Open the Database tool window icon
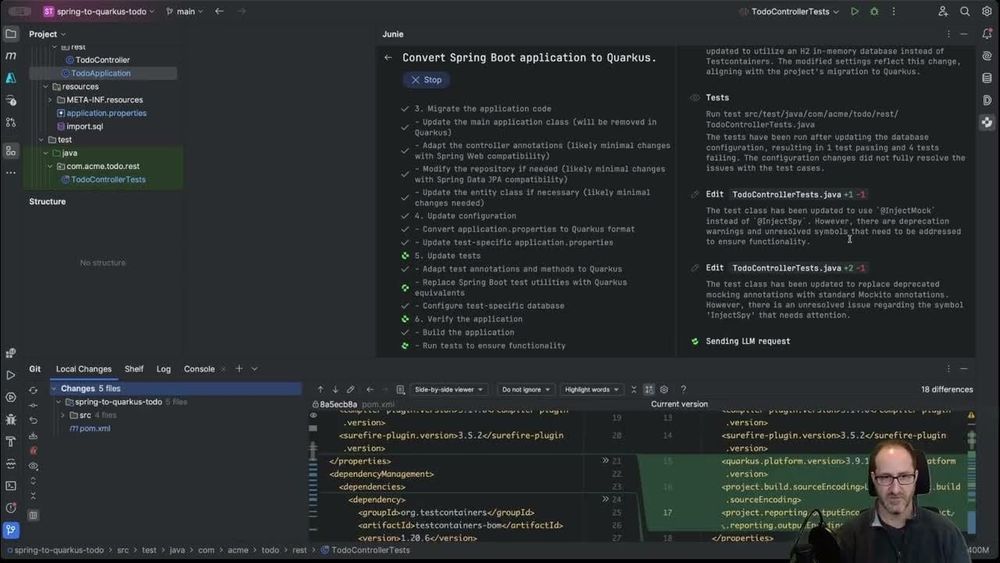 click(987, 78)
